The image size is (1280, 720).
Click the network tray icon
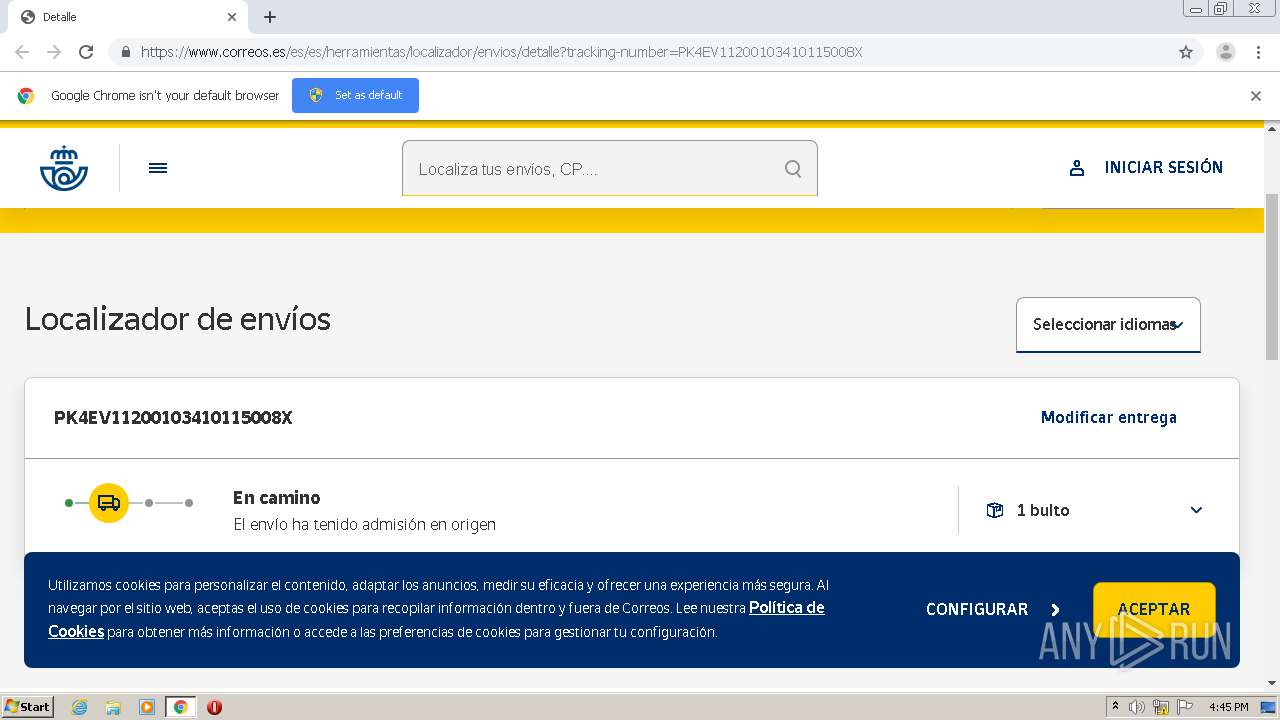tap(1160, 707)
